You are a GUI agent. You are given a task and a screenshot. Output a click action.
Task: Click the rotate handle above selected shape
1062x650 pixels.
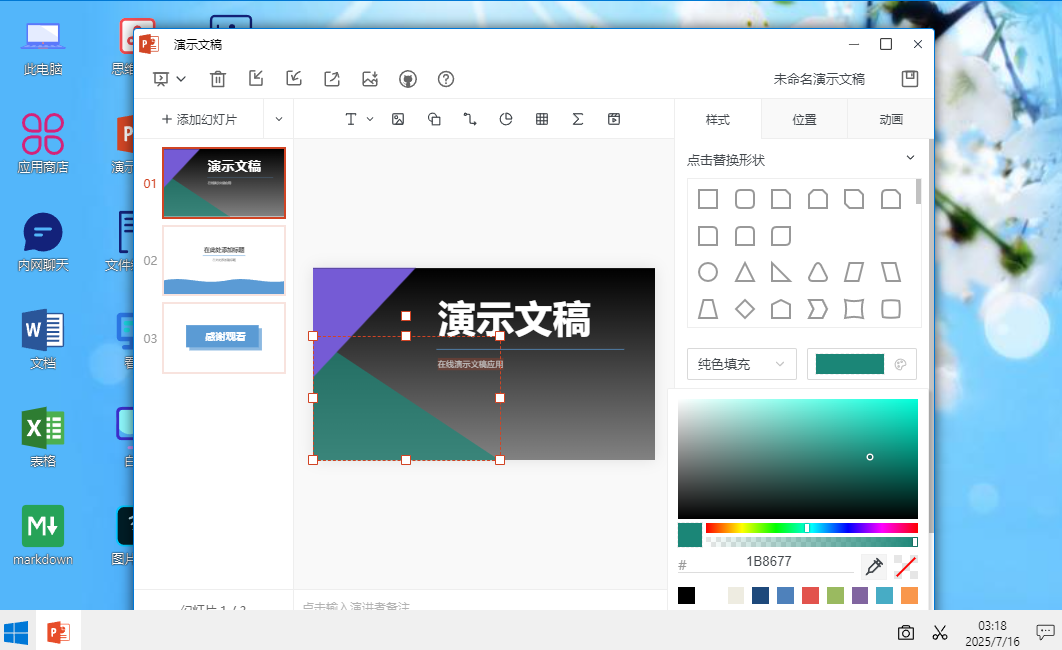click(406, 316)
